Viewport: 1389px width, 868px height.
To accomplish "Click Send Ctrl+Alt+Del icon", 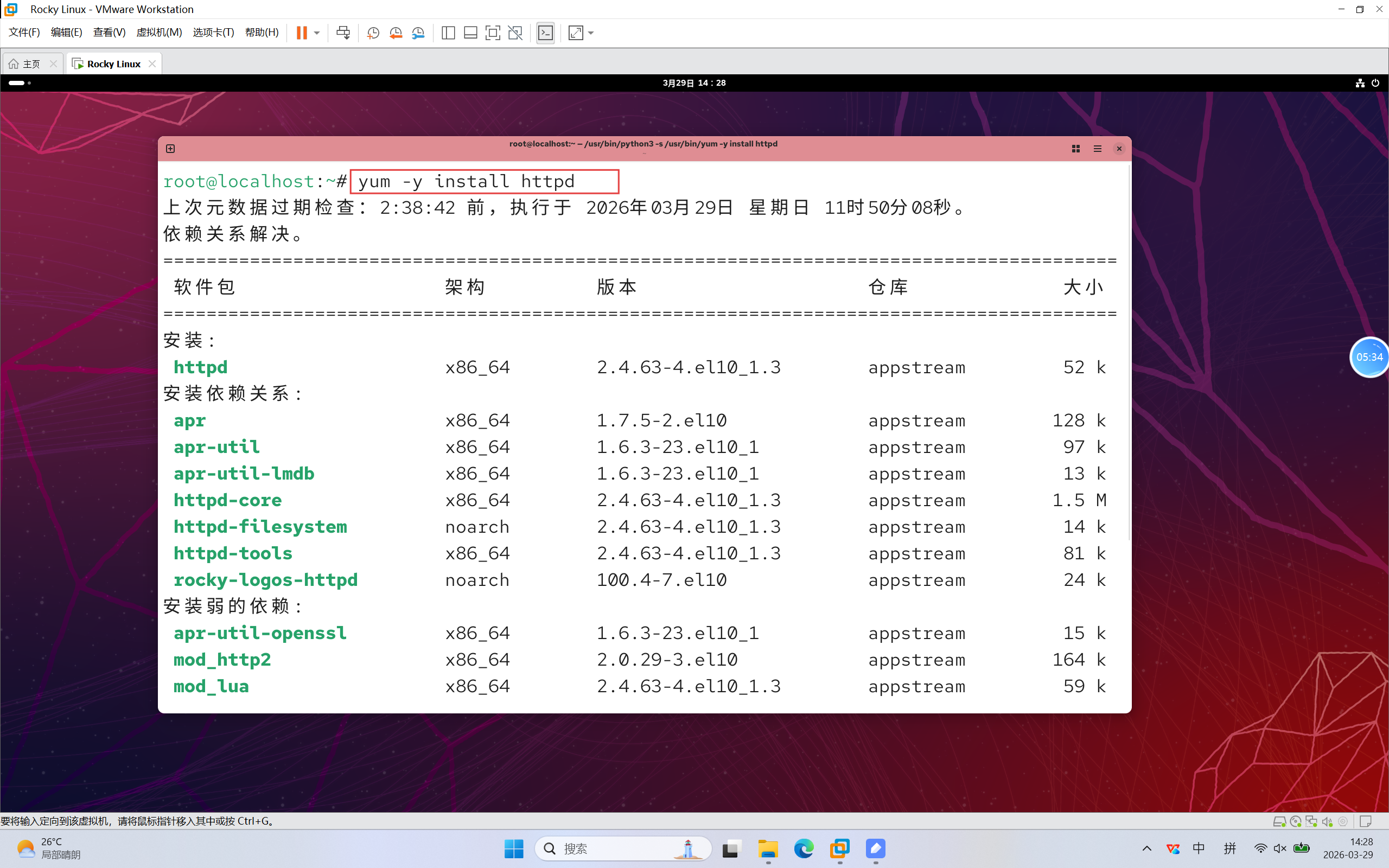I will (343, 33).
